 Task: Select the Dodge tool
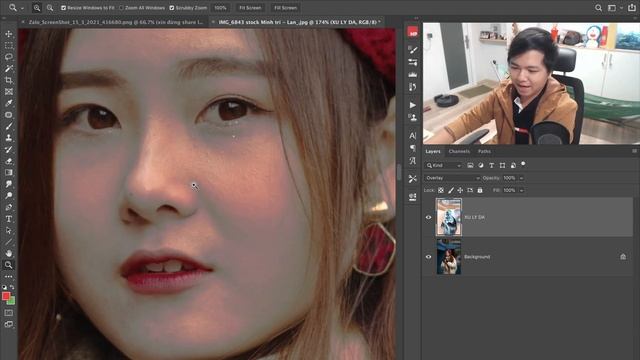pyautogui.click(x=9, y=196)
